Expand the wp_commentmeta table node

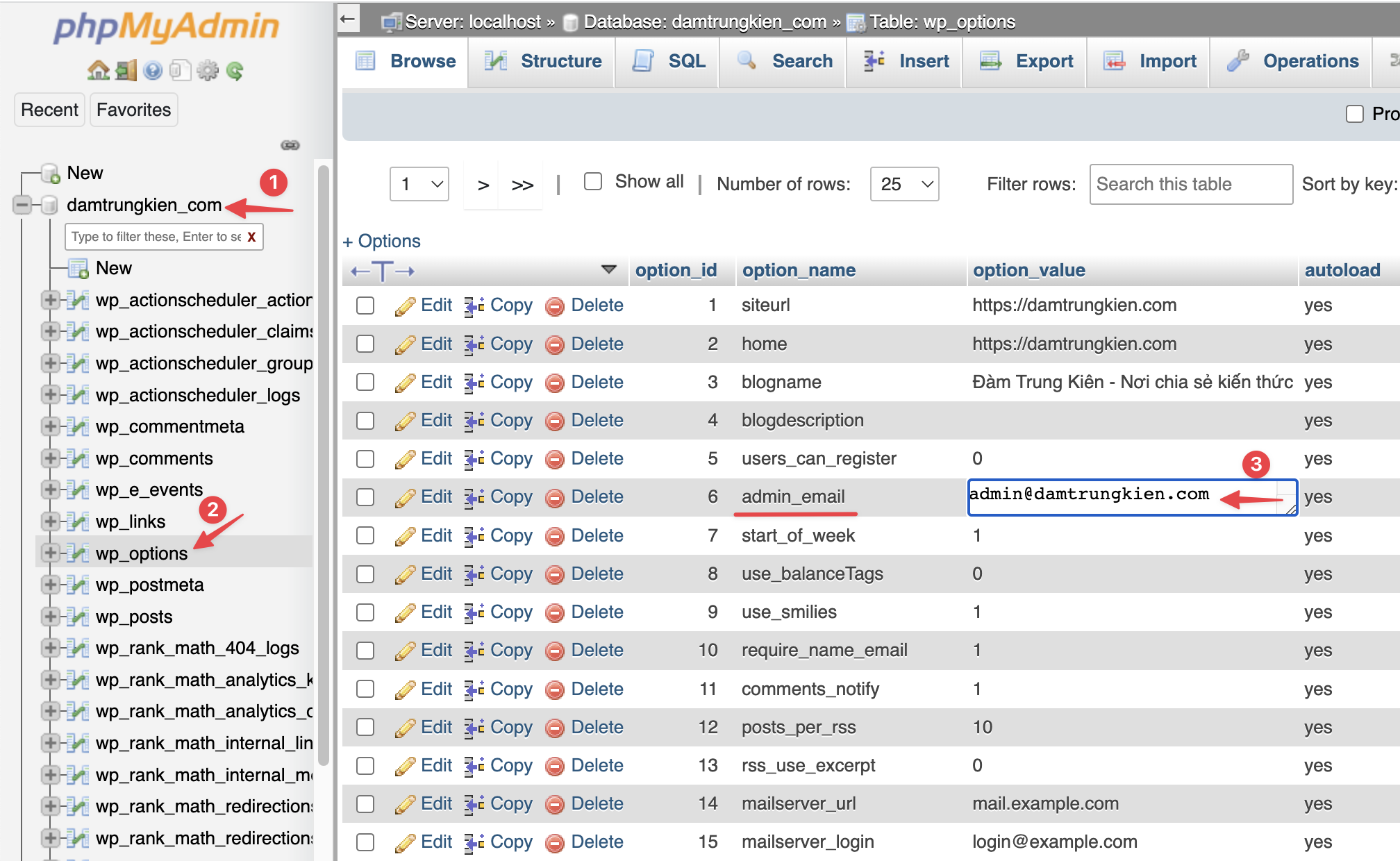[x=49, y=426]
